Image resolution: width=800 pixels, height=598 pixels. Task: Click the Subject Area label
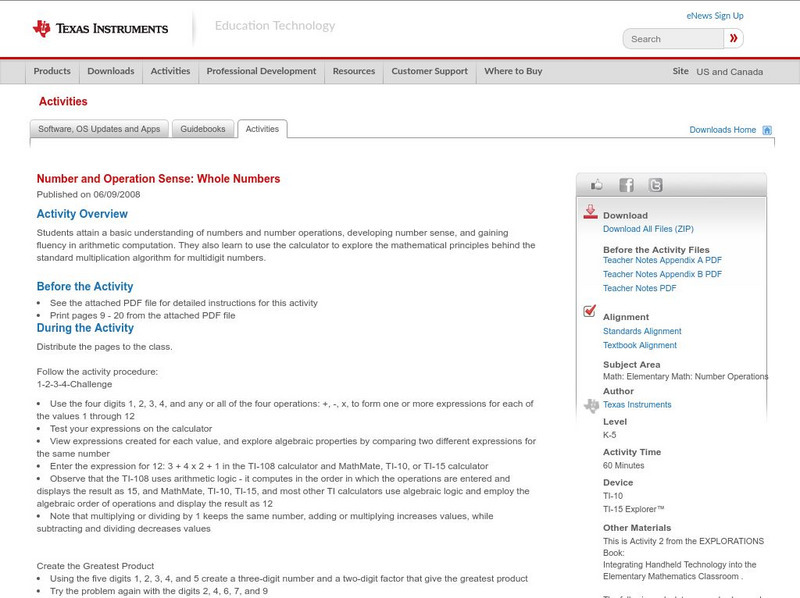tap(632, 365)
